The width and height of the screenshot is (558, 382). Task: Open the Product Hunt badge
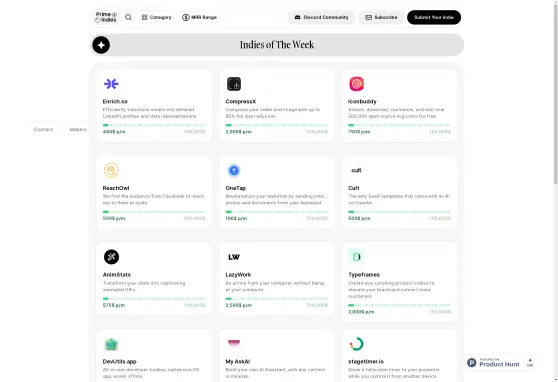click(x=501, y=362)
